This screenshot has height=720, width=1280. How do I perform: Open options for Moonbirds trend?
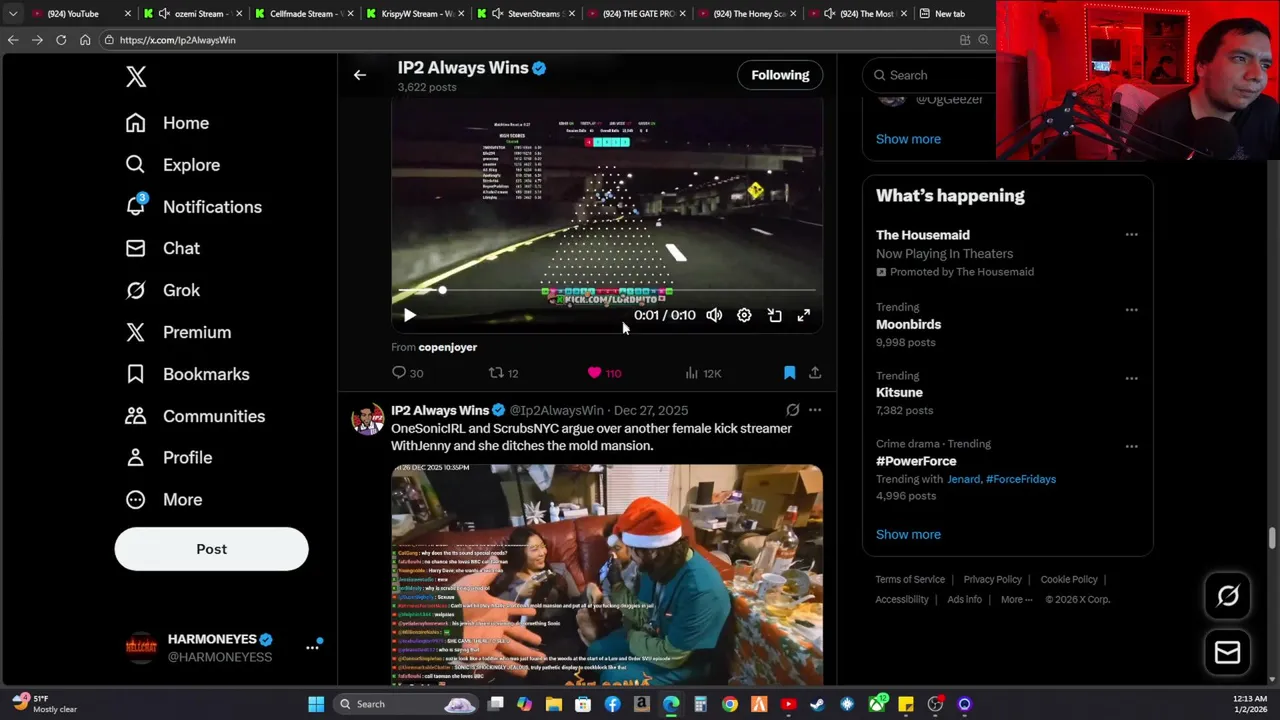point(1131,310)
